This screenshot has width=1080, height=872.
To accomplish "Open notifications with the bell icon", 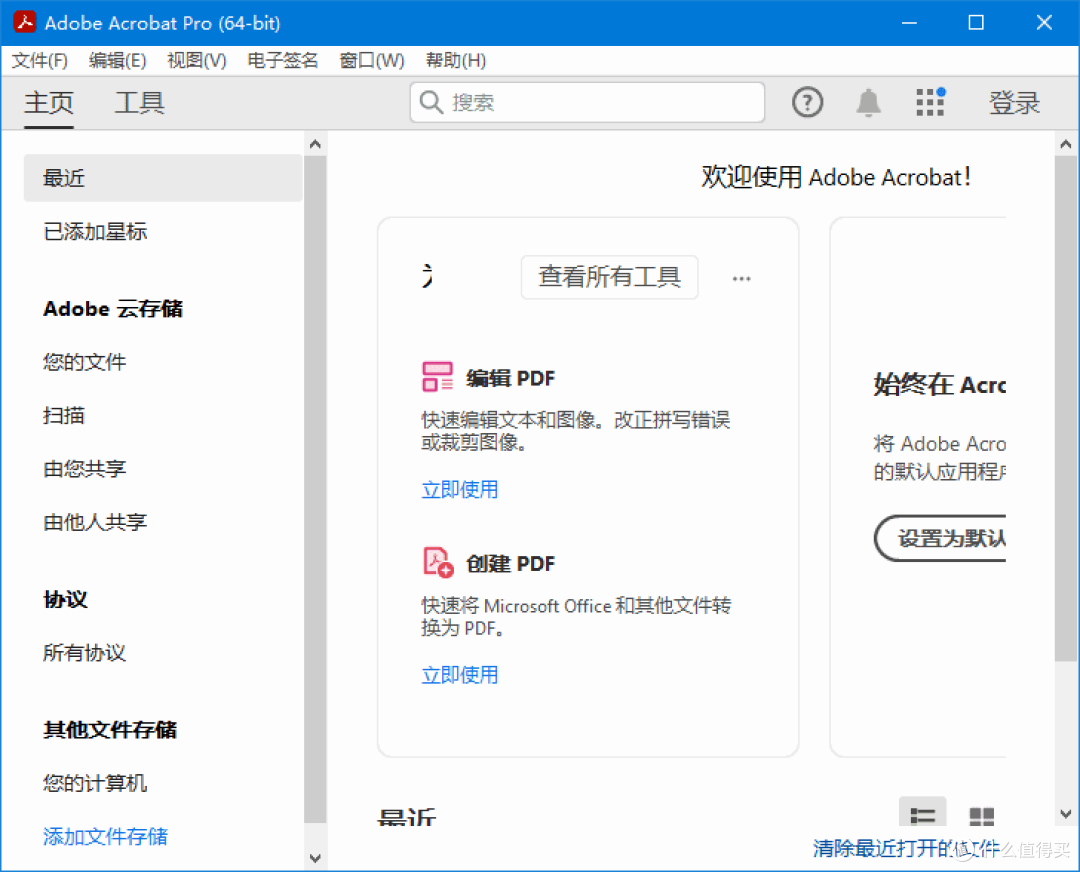I will click(x=868, y=102).
